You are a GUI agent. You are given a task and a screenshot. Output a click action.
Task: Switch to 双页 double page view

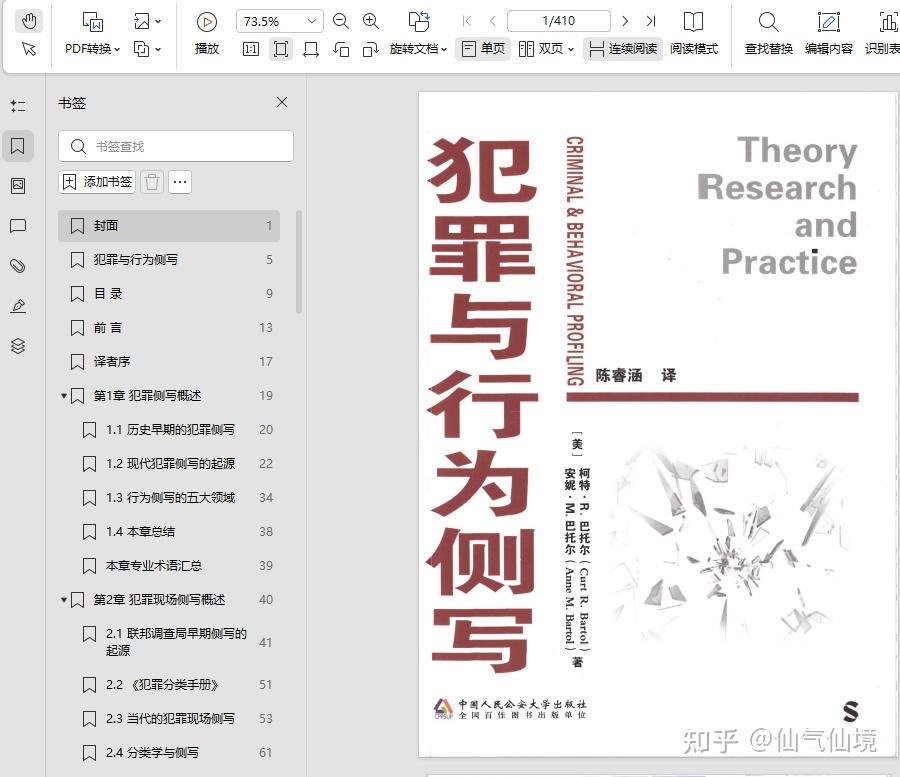click(546, 49)
